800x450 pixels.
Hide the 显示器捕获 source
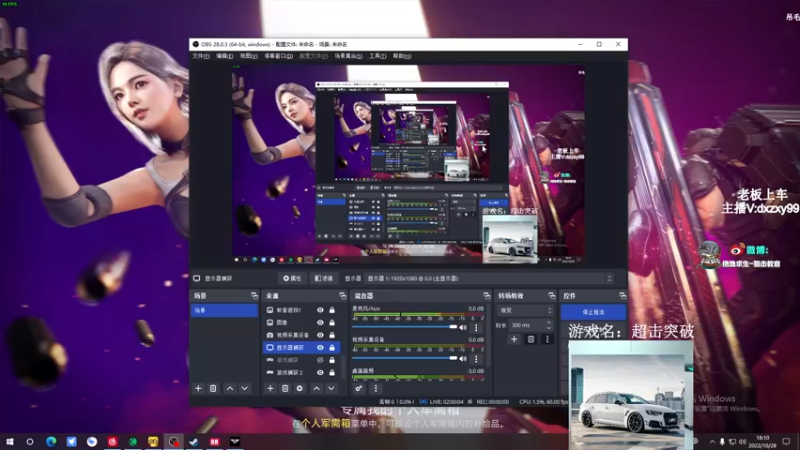[320, 347]
